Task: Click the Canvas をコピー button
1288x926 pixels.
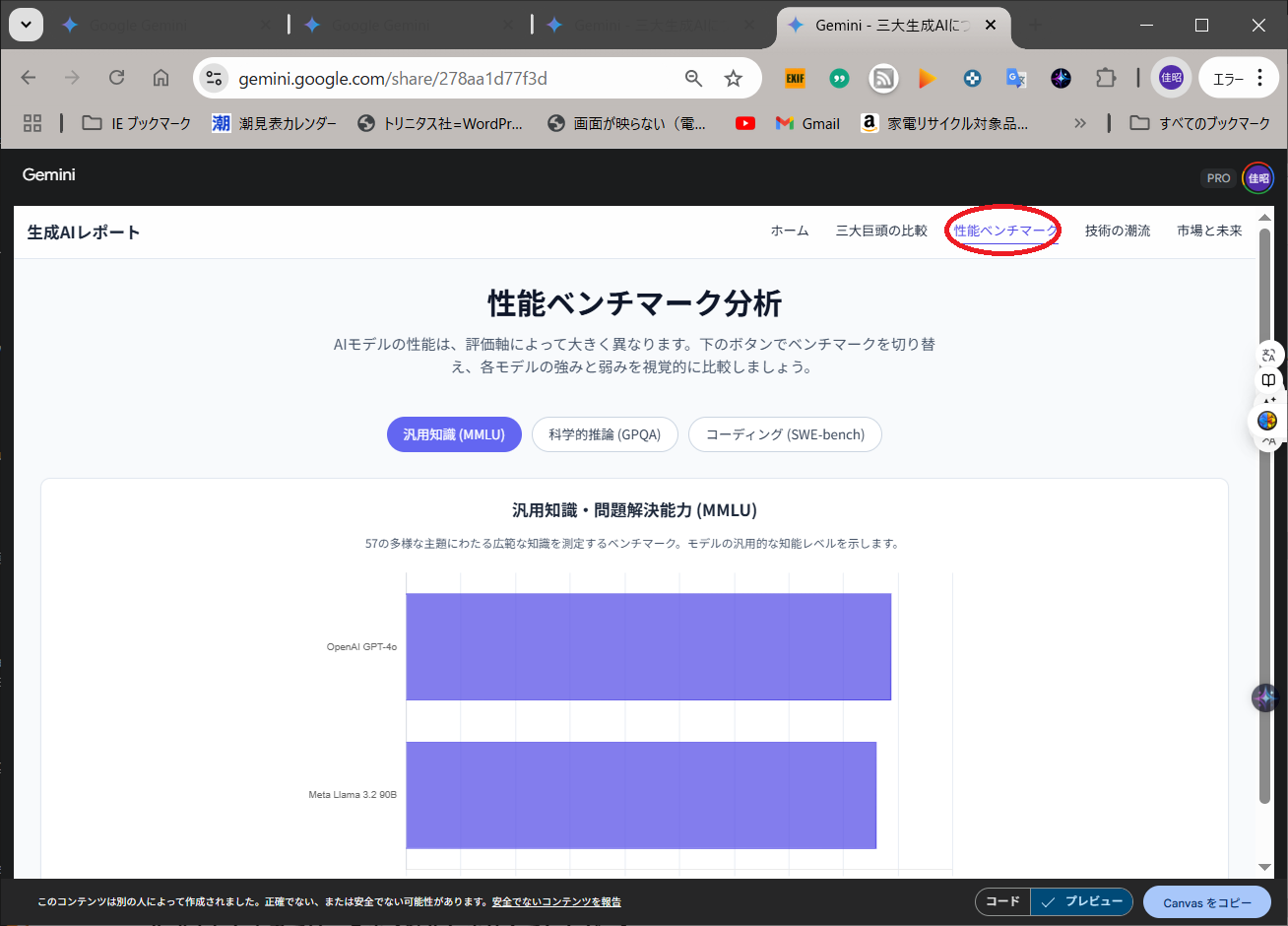Action: coord(1207,902)
